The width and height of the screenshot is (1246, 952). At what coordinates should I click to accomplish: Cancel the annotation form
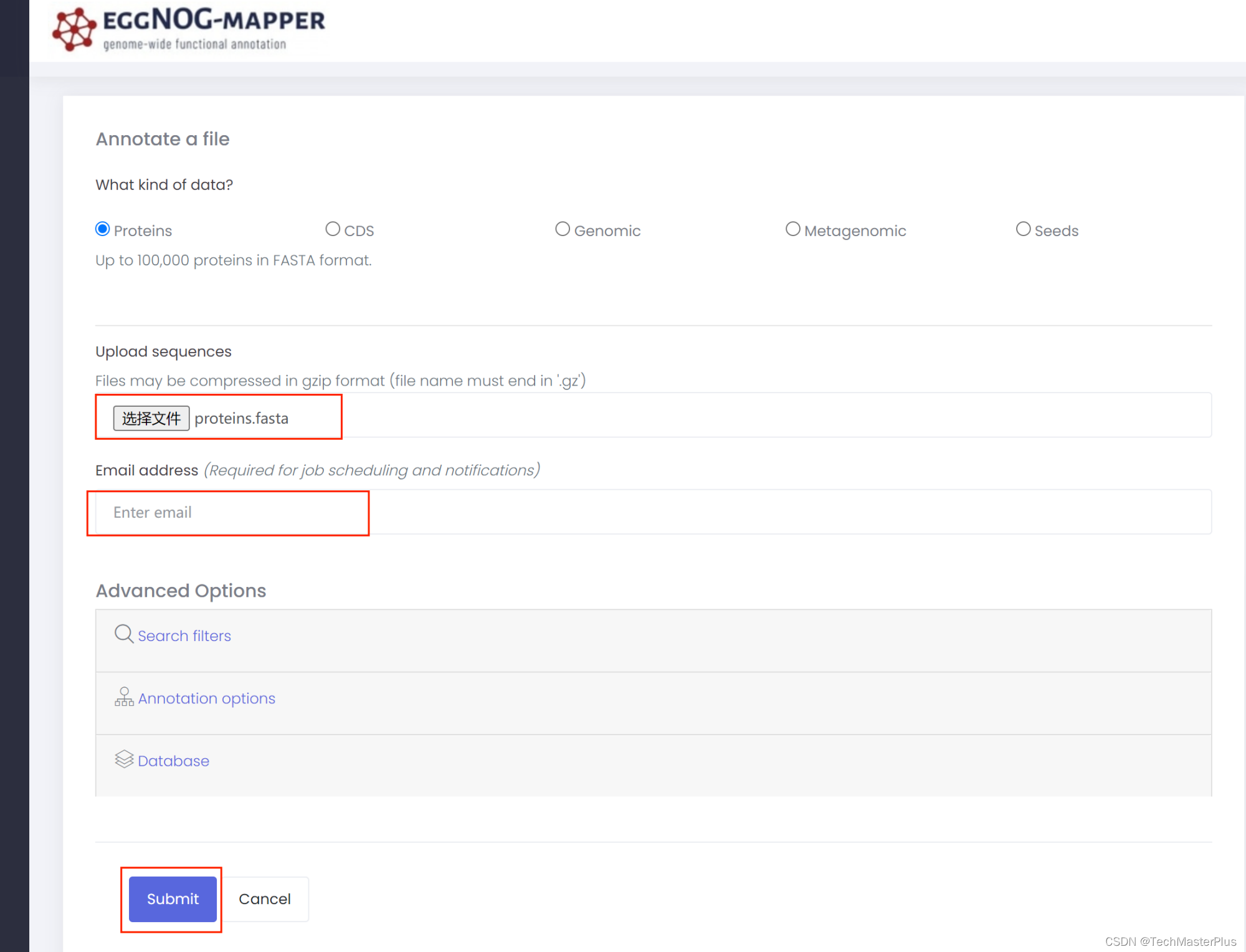coord(265,899)
